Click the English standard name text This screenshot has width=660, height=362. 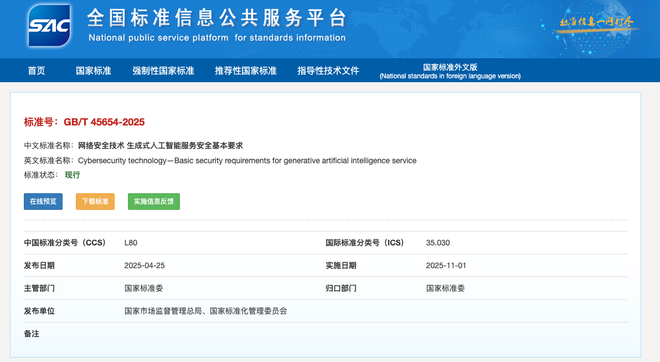pos(247,160)
